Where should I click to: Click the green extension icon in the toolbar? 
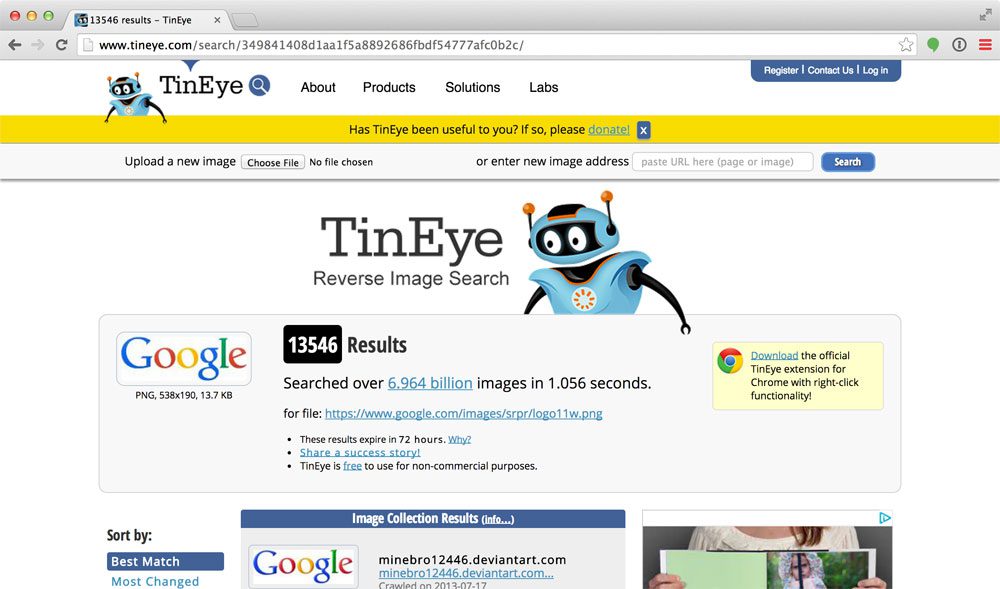[934, 45]
